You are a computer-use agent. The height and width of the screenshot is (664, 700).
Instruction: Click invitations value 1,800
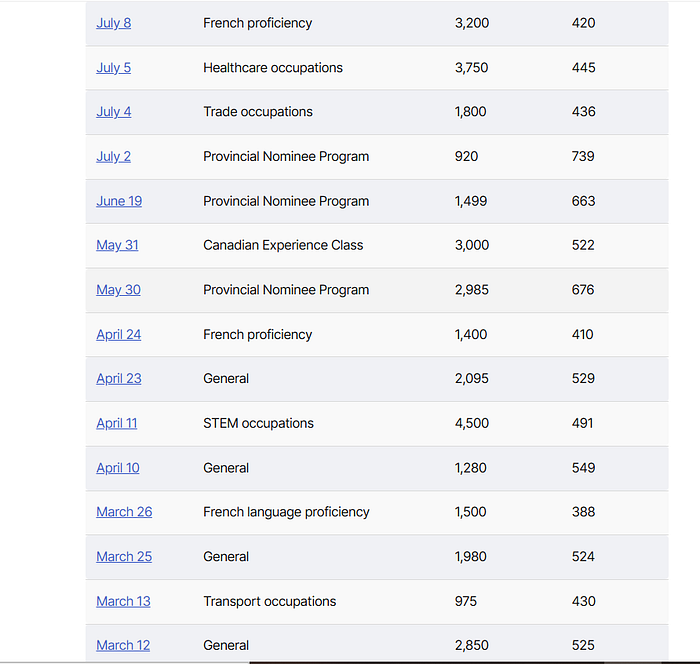pyautogui.click(x=471, y=112)
